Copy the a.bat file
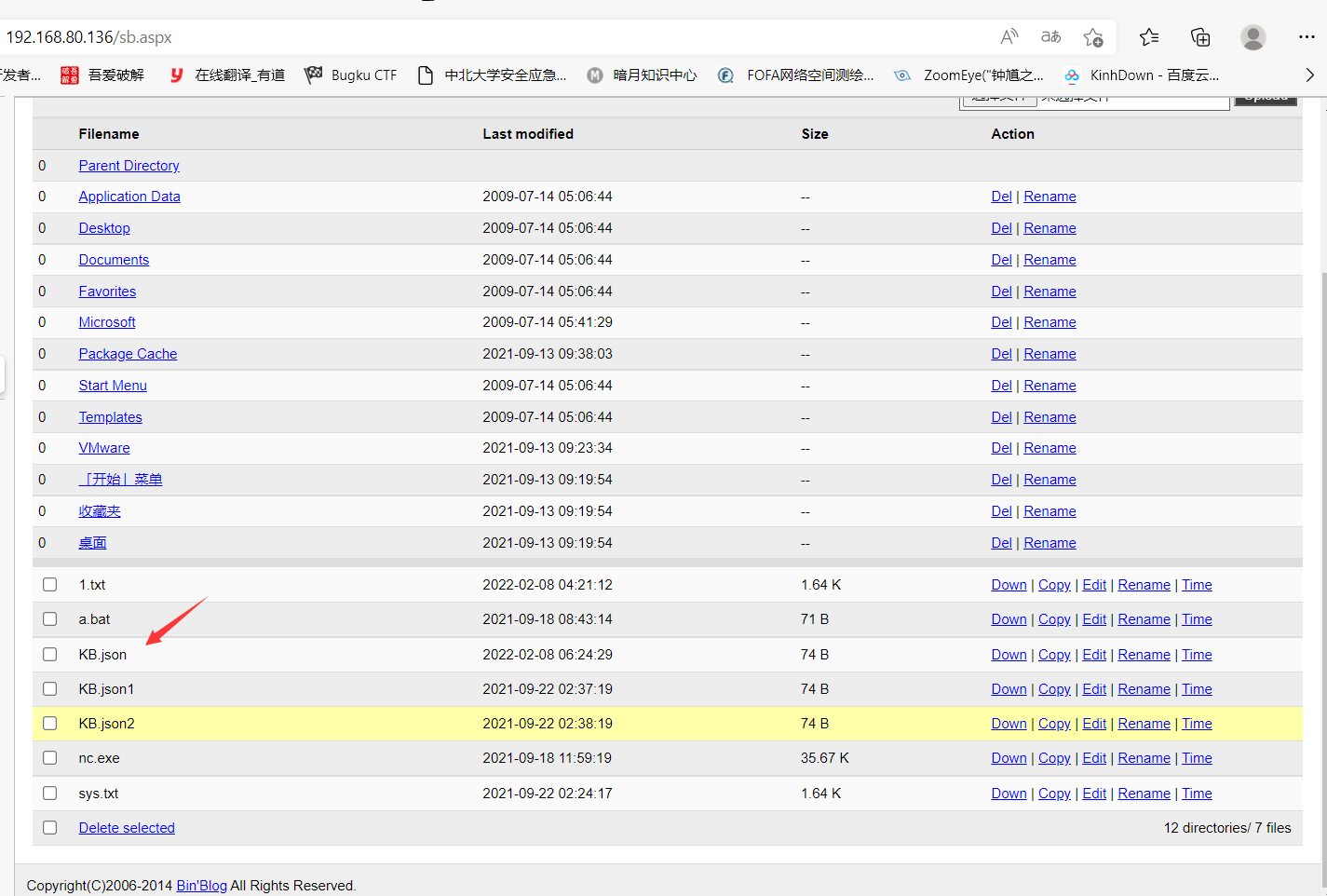This screenshot has width=1327, height=896. [x=1054, y=619]
